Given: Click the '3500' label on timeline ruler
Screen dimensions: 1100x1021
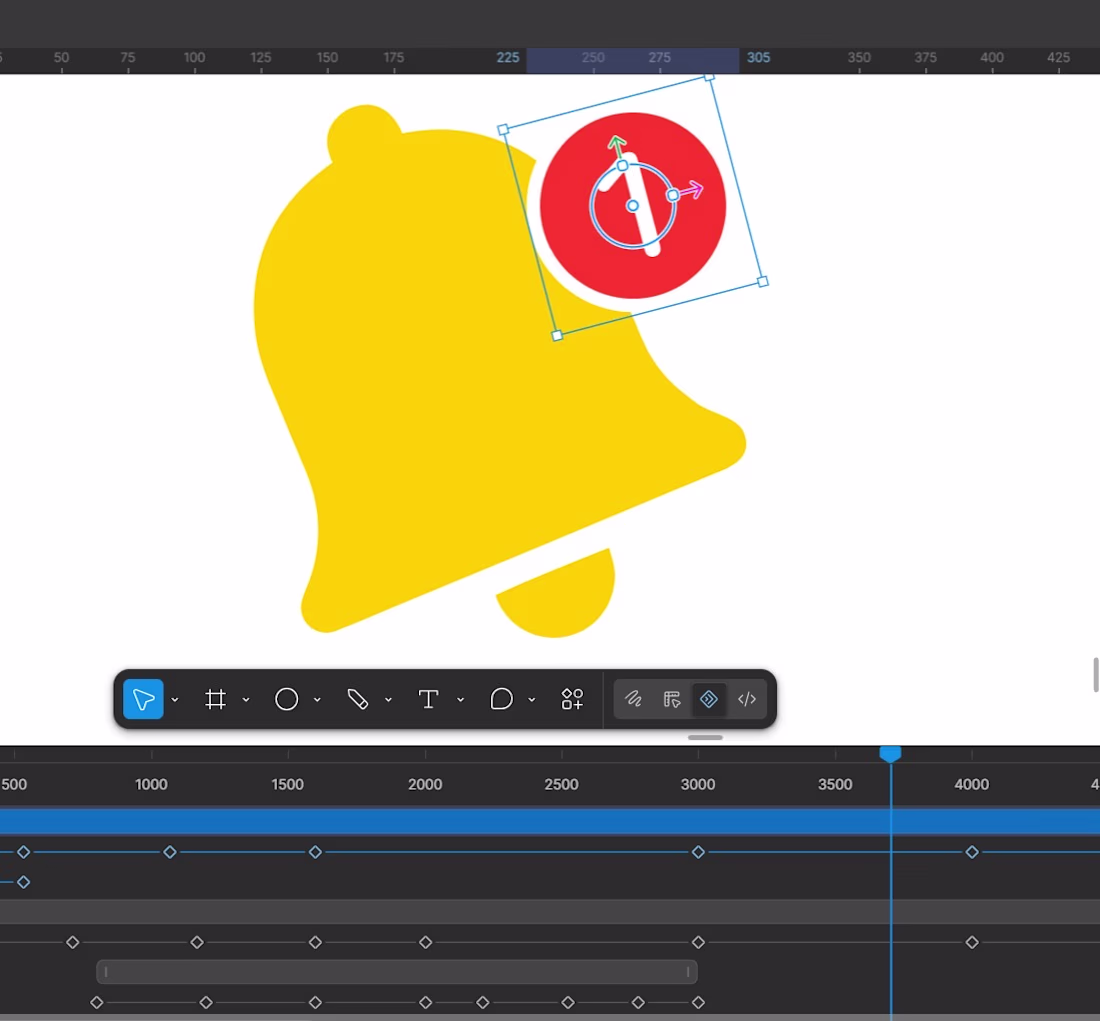Looking at the screenshot, I should click(835, 785).
